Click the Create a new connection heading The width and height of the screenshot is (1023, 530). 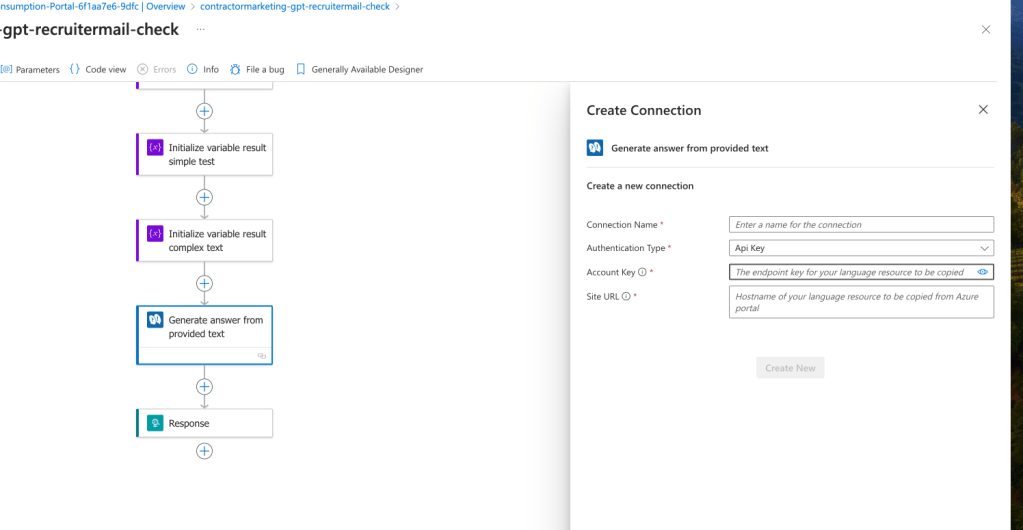[x=640, y=186]
